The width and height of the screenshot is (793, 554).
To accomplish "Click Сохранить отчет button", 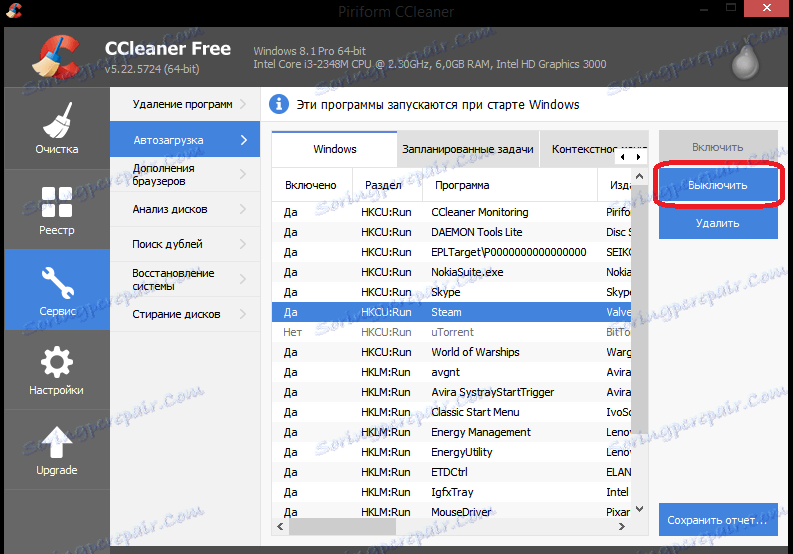I will point(718,520).
